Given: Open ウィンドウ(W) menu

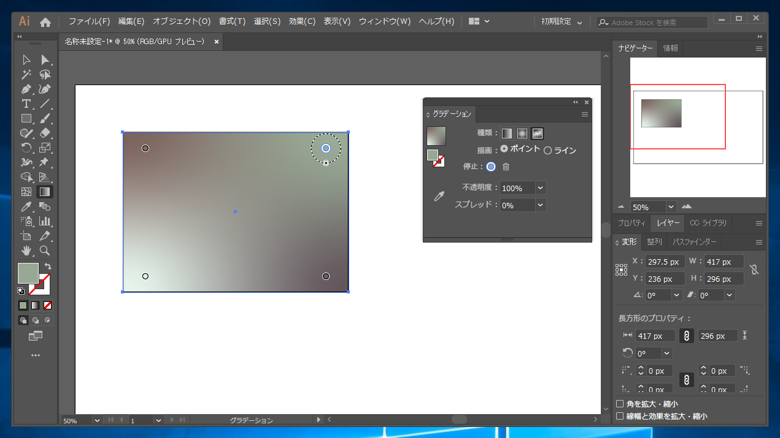Looking at the screenshot, I should [x=385, y=21].
